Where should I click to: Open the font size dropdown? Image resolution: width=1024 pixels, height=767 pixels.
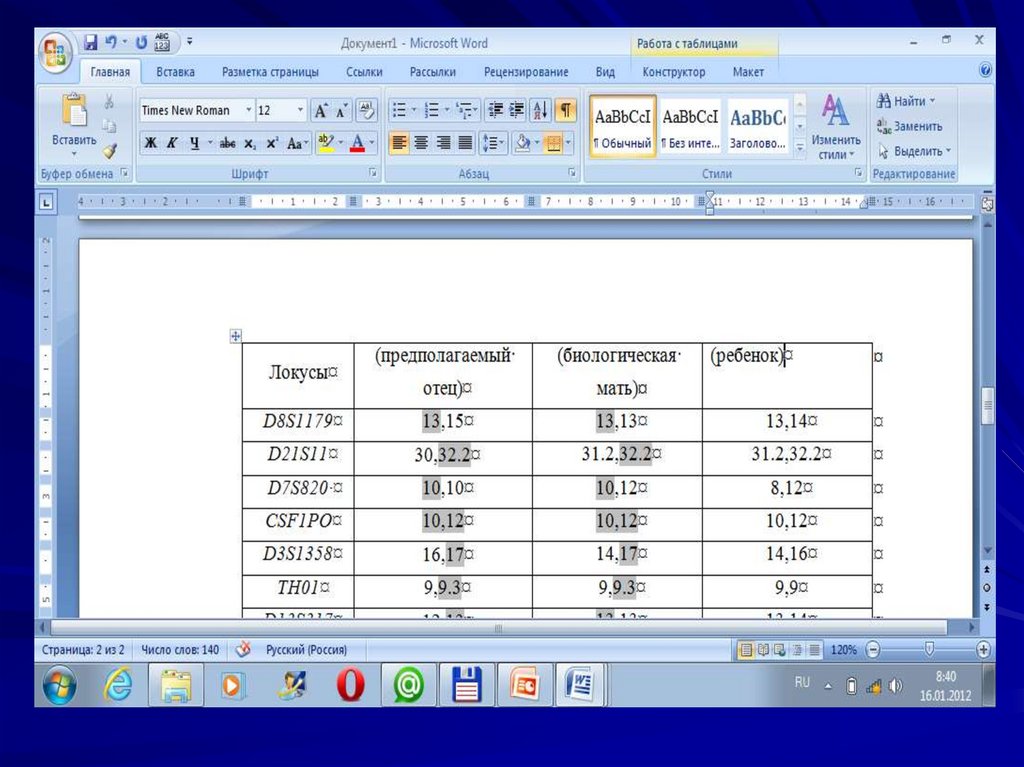[x=300, y=110]
